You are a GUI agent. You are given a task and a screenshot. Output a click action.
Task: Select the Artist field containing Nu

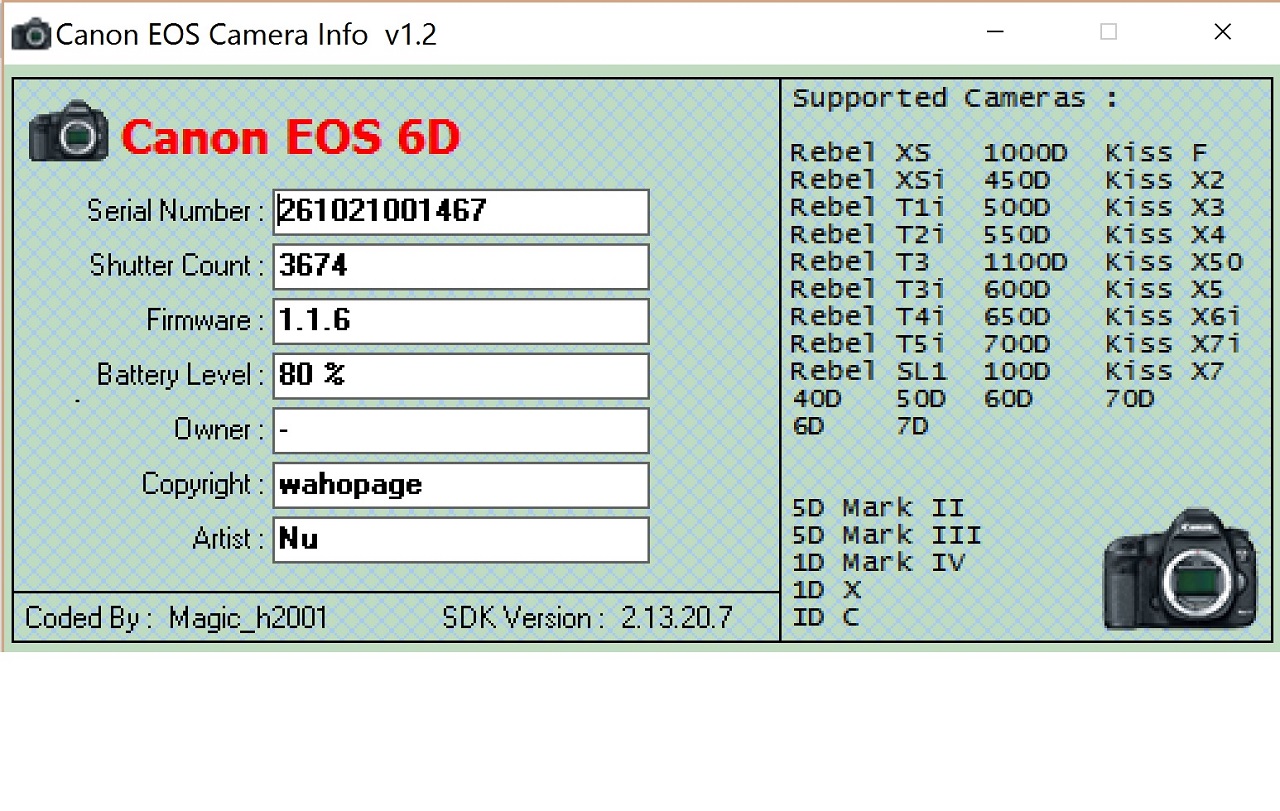(x=461, y=540)
